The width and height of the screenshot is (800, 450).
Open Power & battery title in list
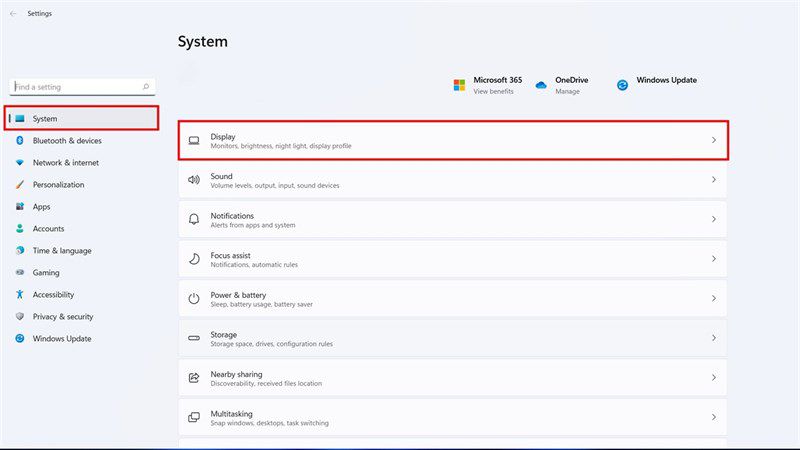238,295
